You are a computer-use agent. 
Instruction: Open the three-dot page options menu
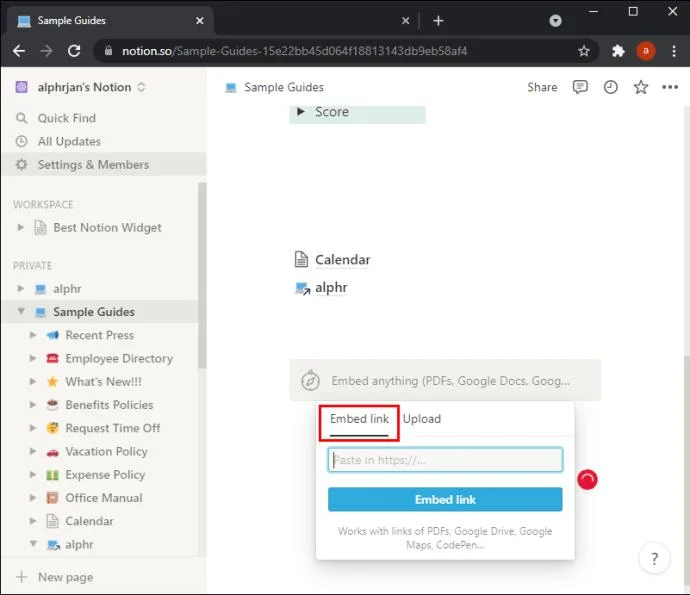670,87
